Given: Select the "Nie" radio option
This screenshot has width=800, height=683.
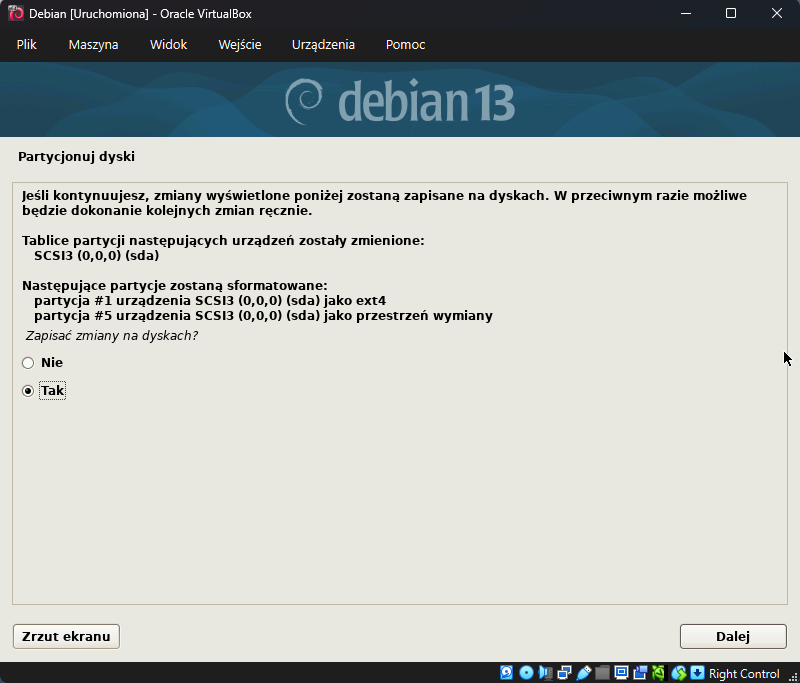Looking at the screenshot, I should point(28,363).
